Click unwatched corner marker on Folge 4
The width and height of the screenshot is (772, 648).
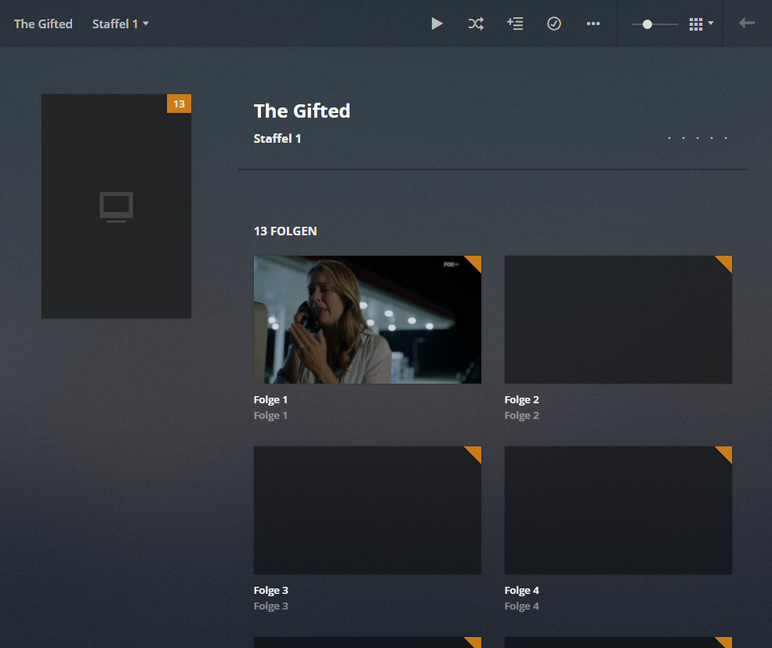[x=726, y=452]
